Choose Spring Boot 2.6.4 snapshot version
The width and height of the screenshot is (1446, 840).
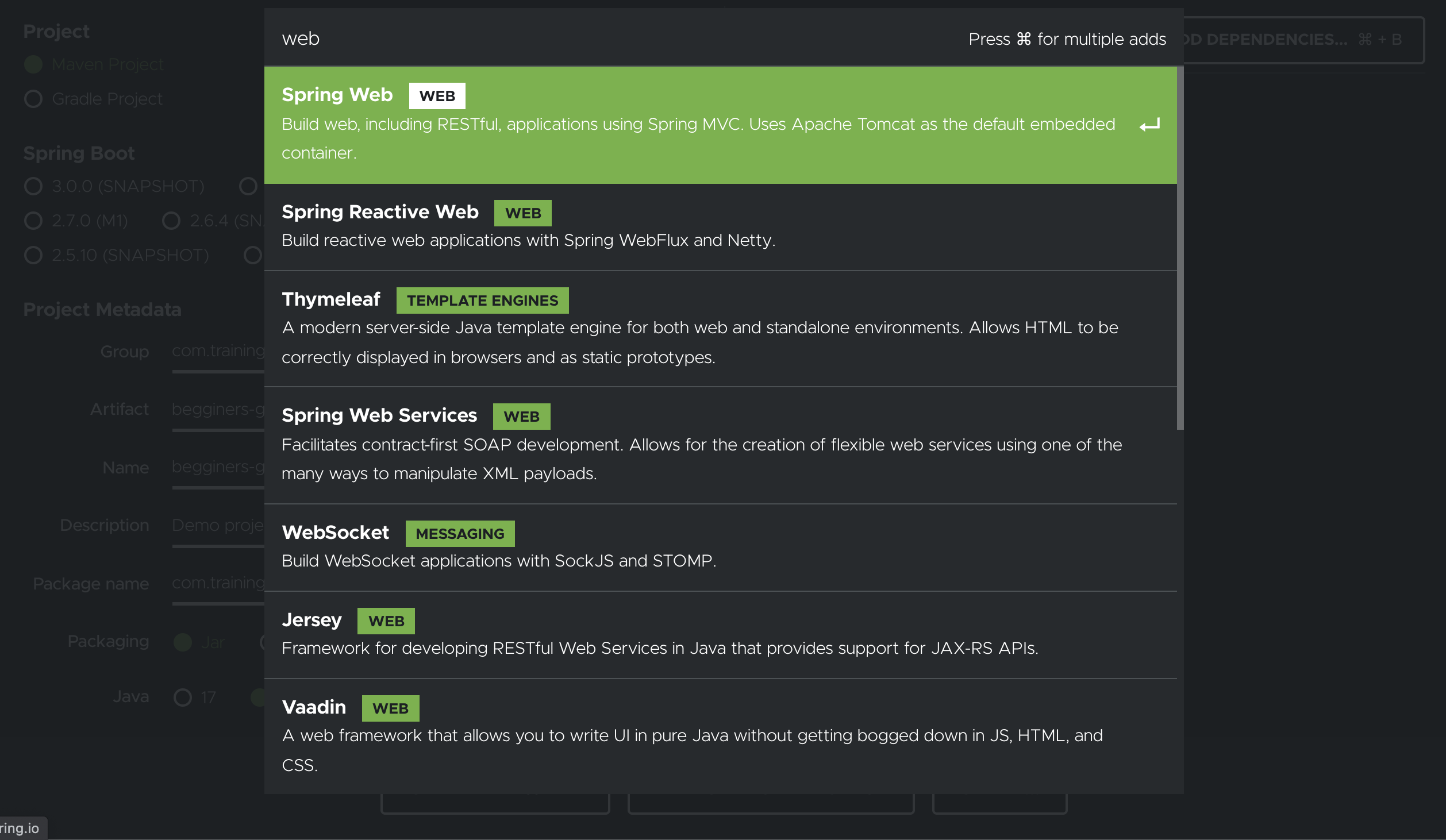coord(171,221)
